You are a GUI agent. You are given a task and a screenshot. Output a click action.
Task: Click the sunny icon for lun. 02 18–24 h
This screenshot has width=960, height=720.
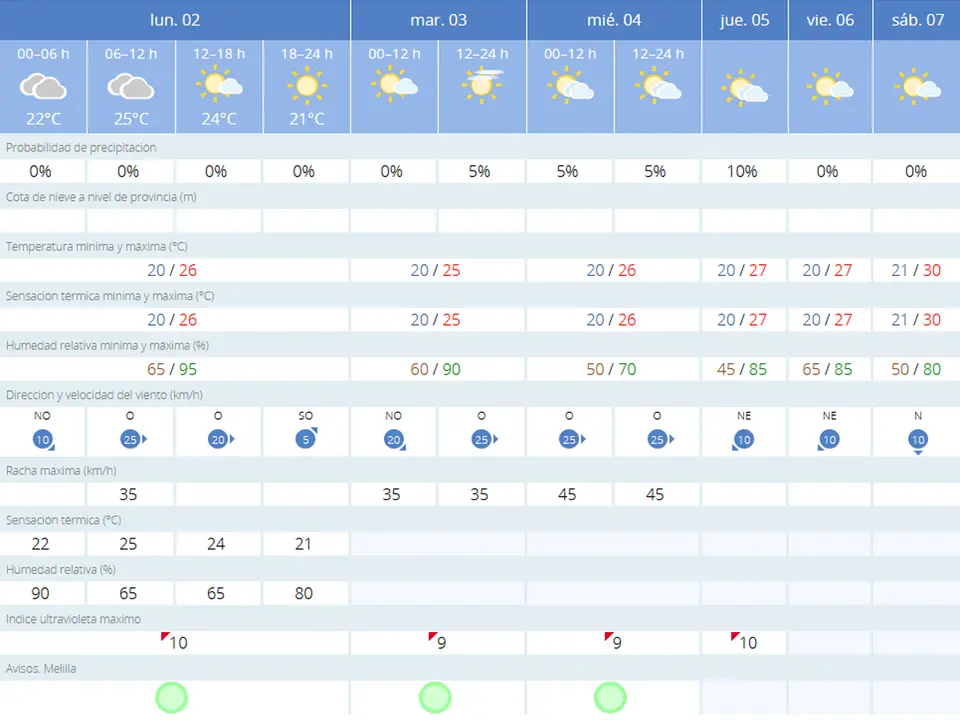[307, 85]
